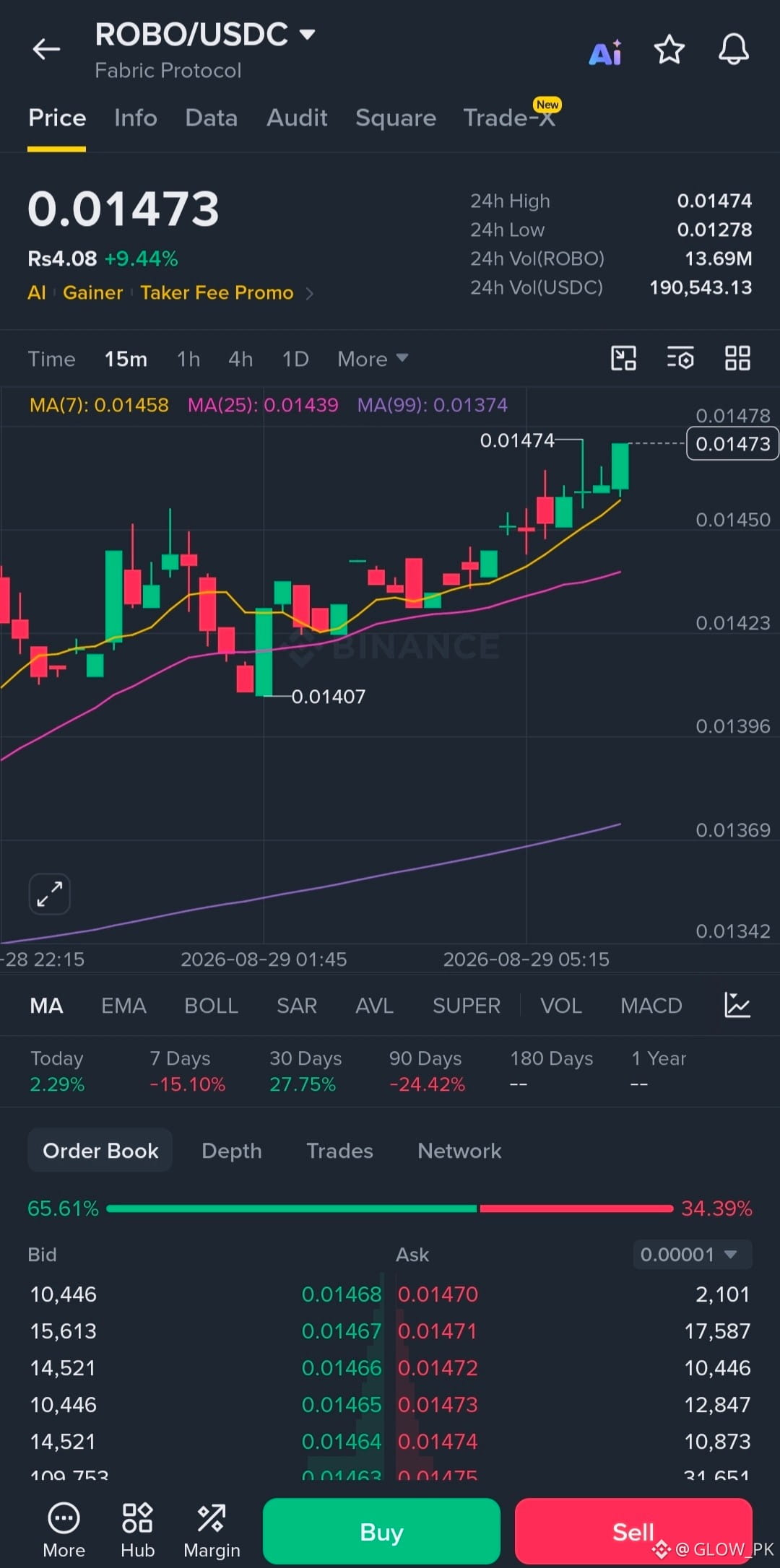Select 1D timeframe
Viewport: 780px width, 1568px height.
(295, 359)
